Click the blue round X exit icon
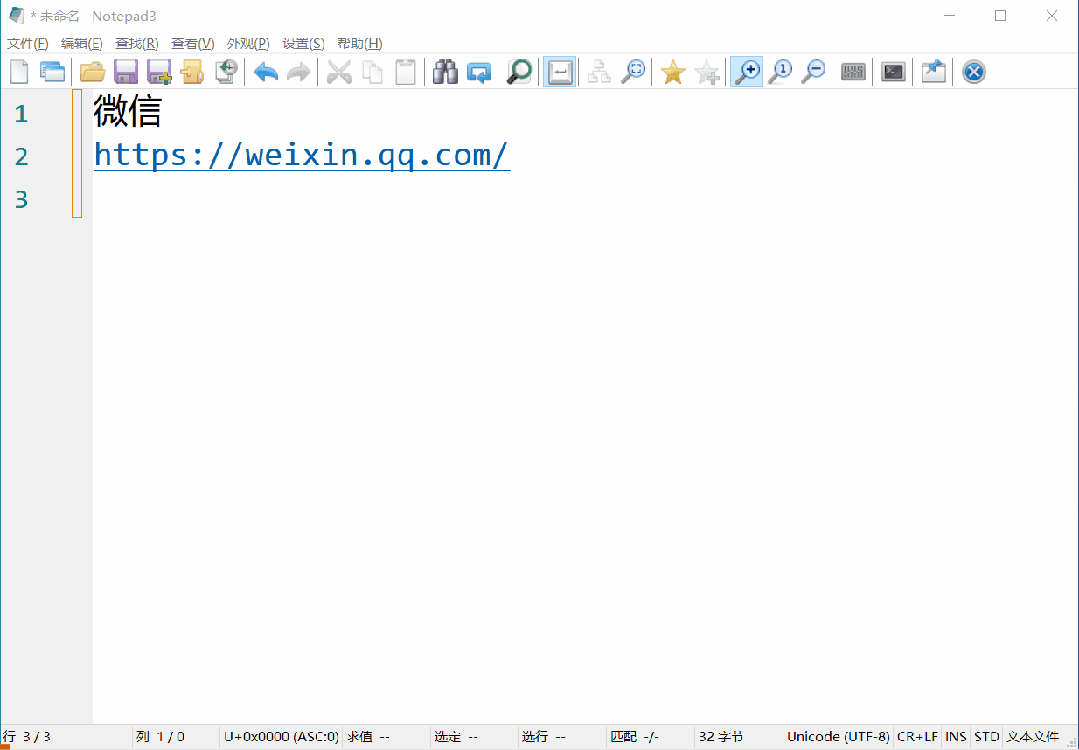The width and height of the screenshot is (1079, 750). coord(973,72)
